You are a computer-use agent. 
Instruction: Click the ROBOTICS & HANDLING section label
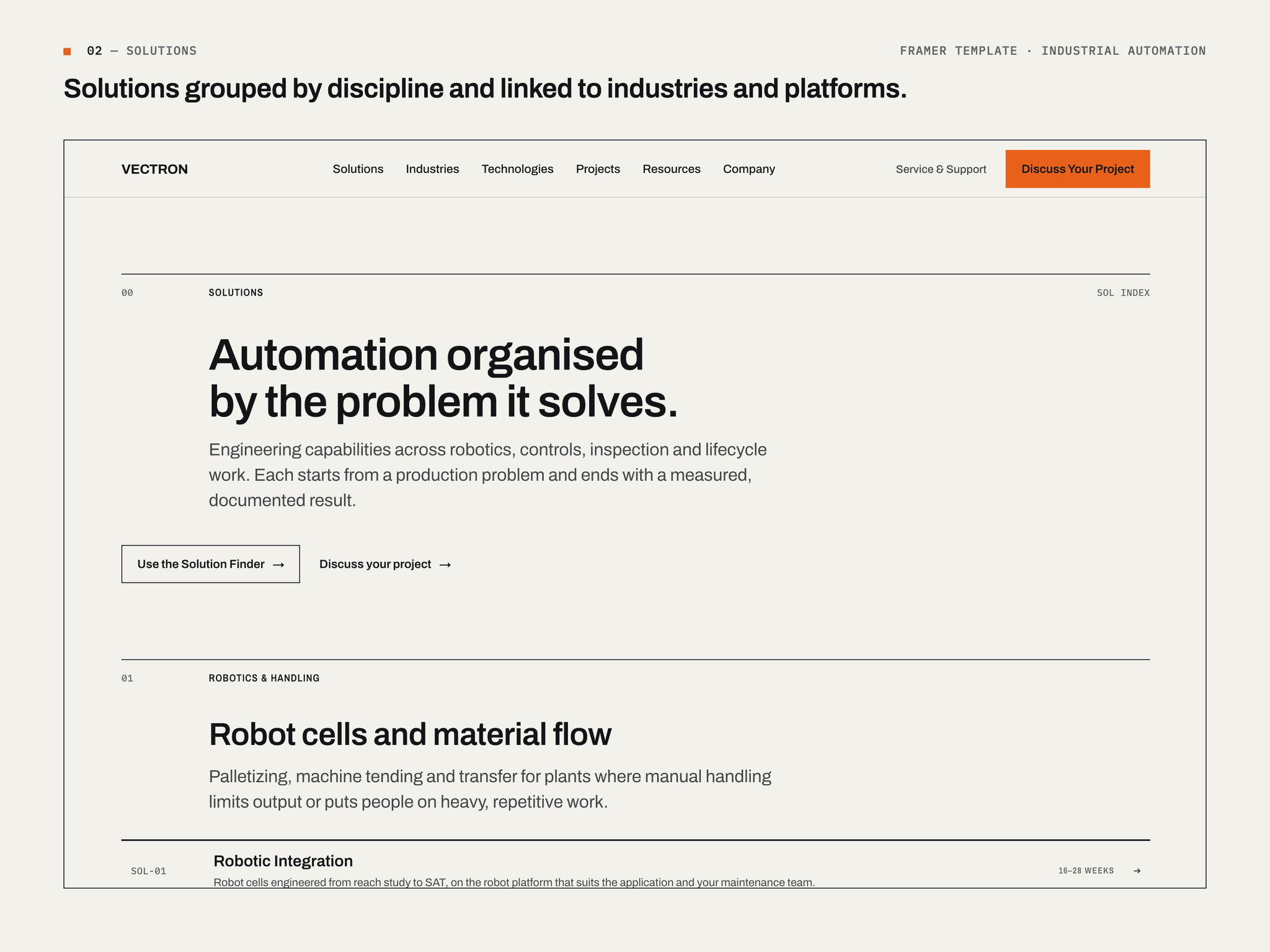pyautogui.click(x=264, y=678)
